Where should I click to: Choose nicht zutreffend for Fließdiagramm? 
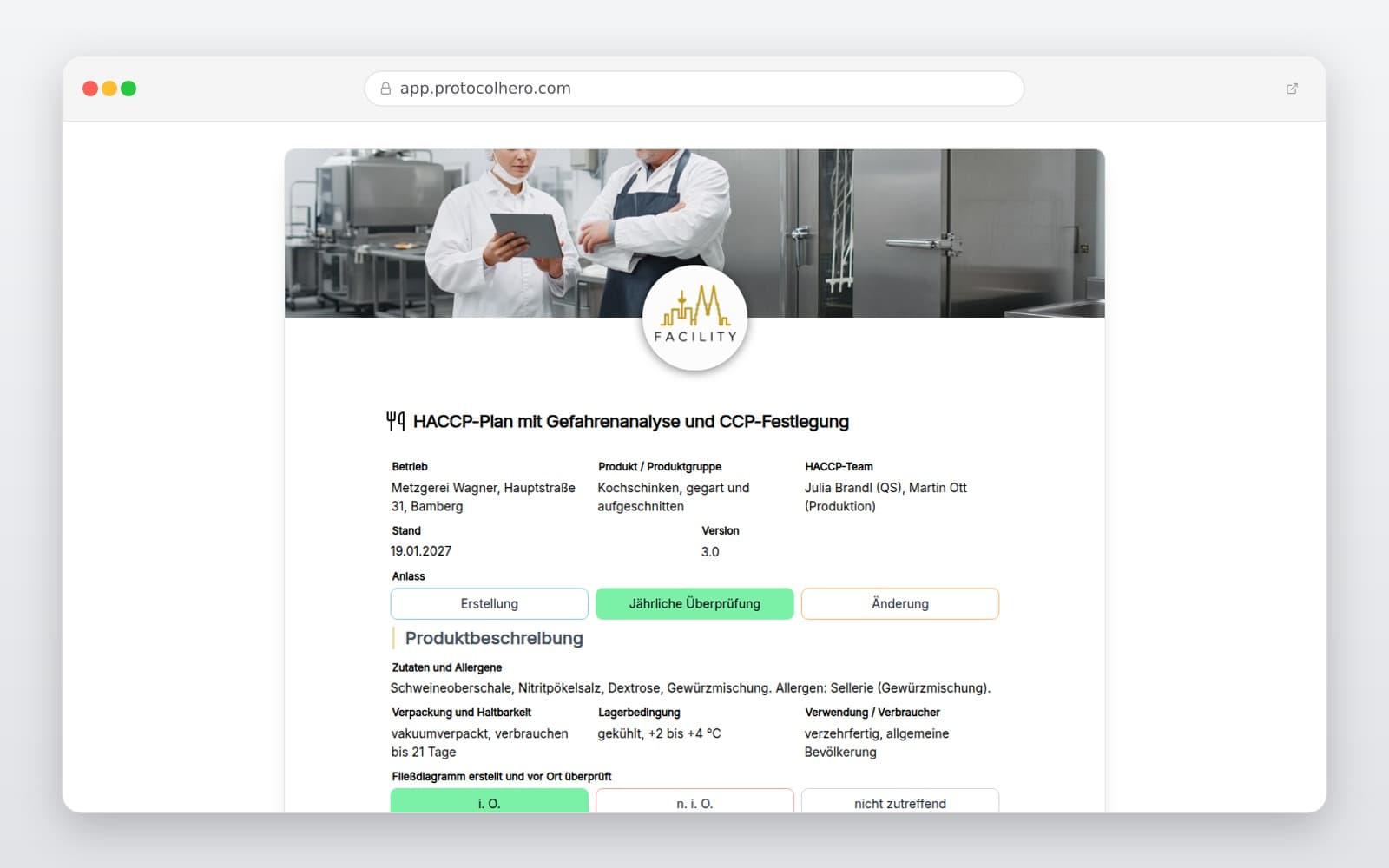coord(900,801)
